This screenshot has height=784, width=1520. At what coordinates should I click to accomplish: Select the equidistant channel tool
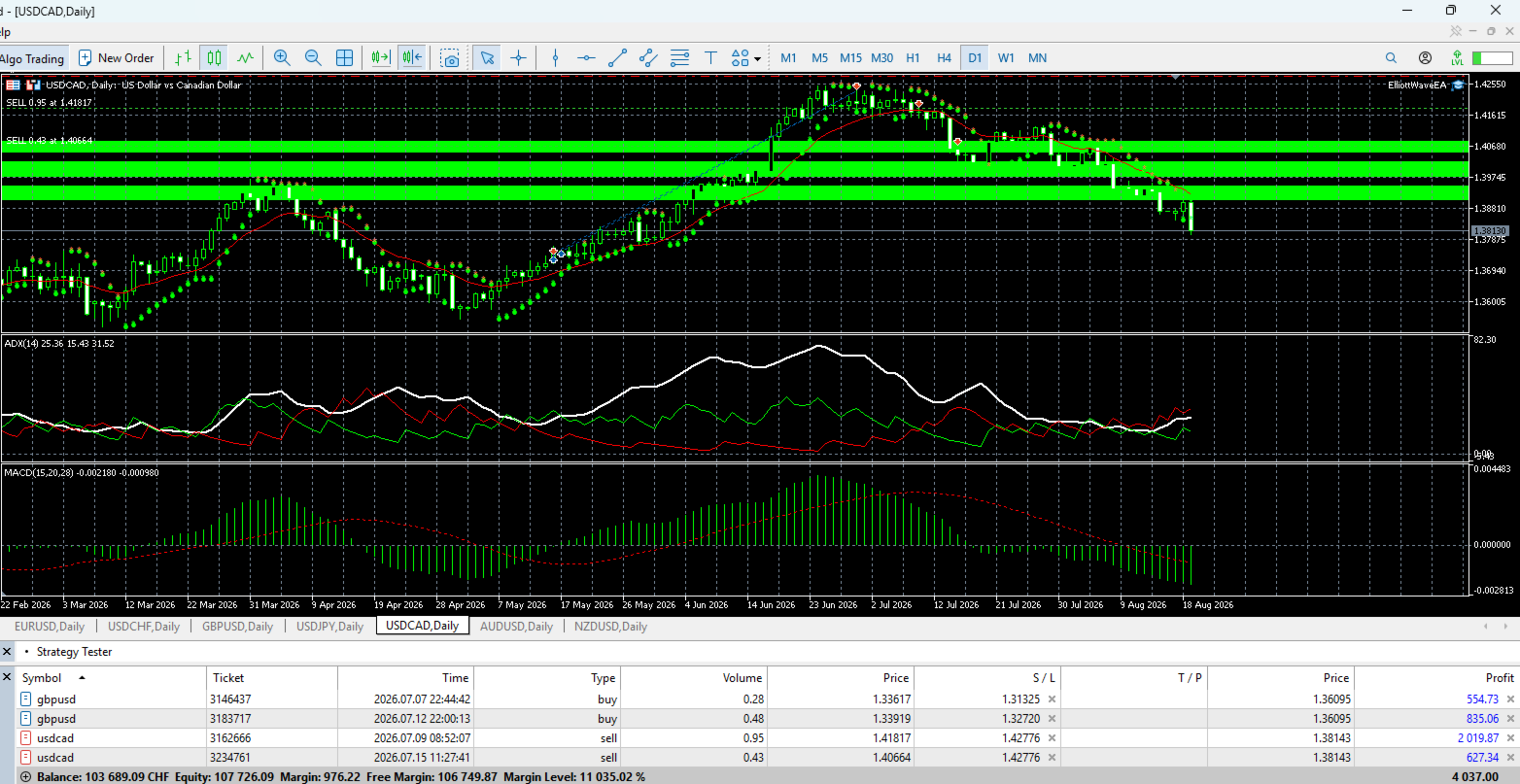point(648,58)
